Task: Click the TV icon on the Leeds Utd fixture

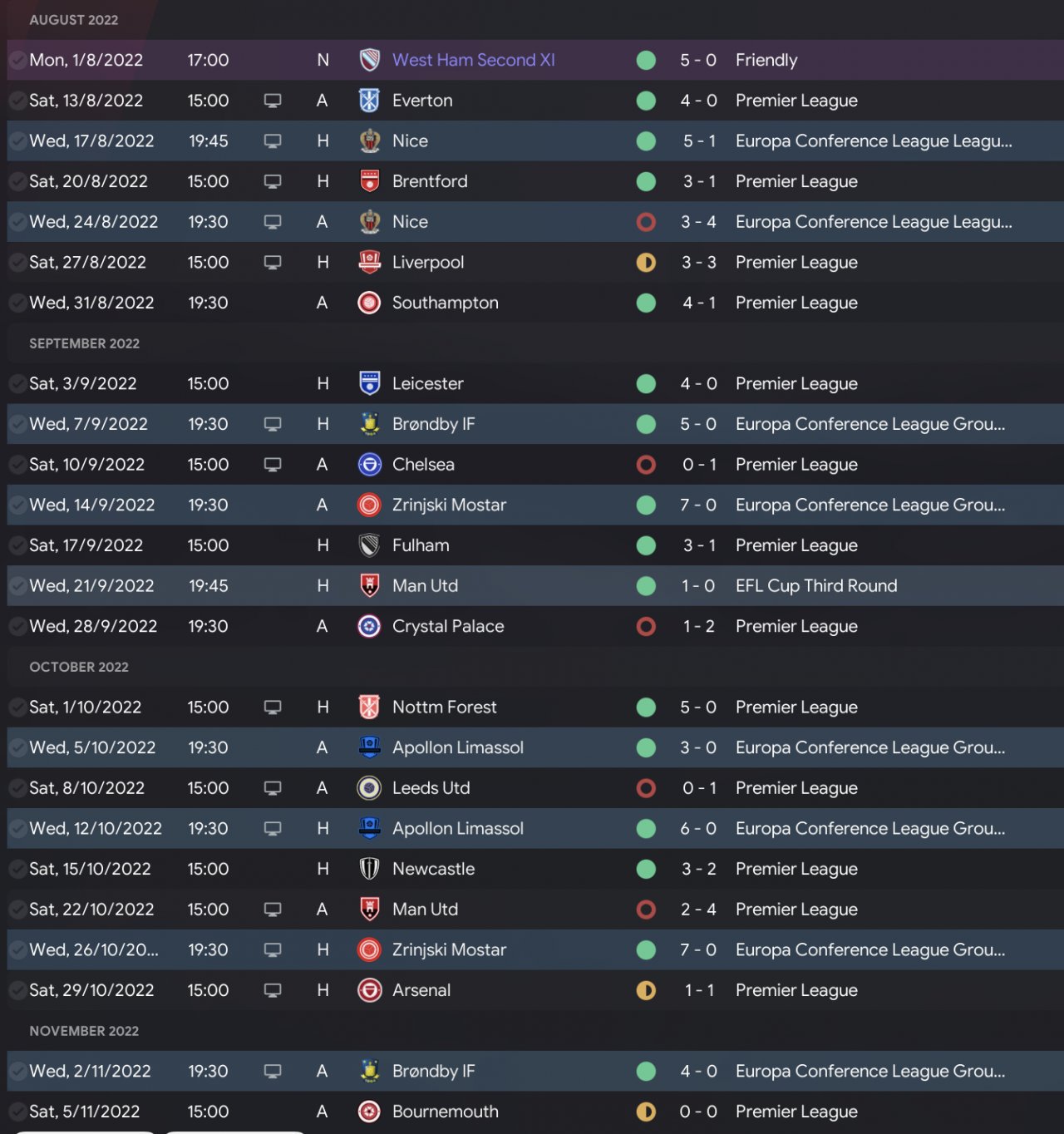Action: pyautogui.click(x=273, y=788)
